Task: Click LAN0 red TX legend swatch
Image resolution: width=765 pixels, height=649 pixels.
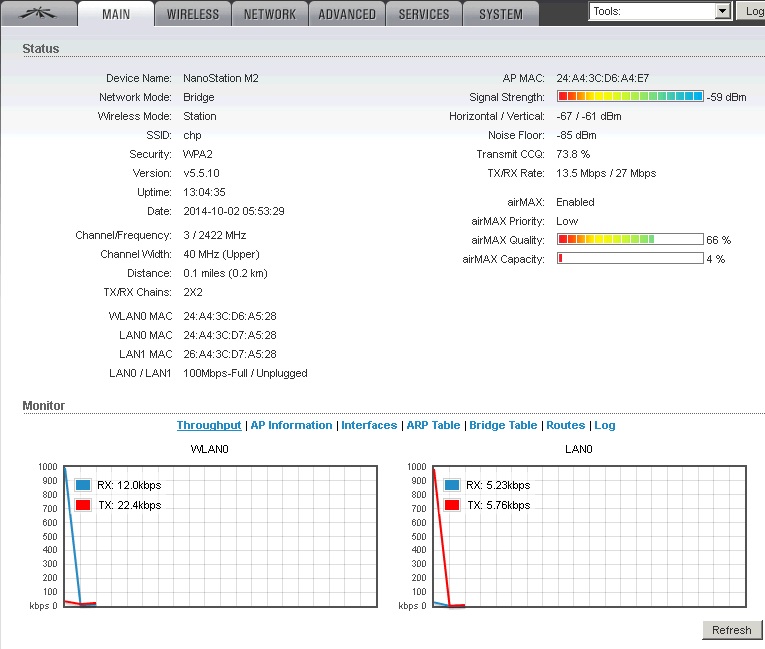Action: tap(452, 505)
